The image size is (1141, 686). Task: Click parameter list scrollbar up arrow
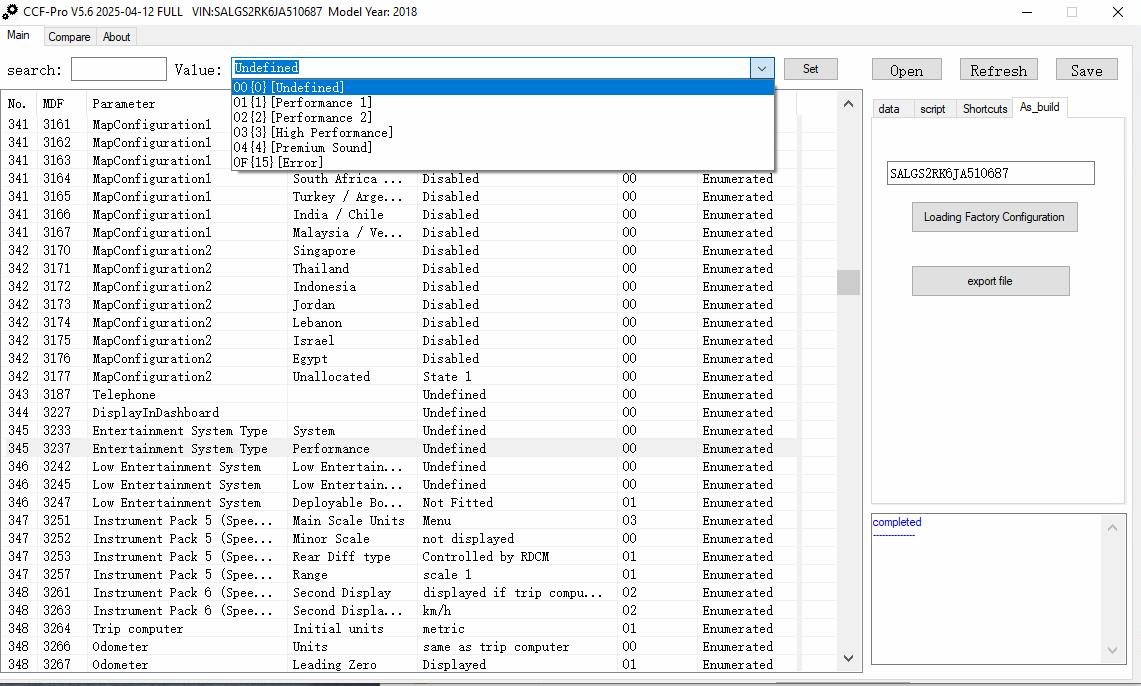click(848, 104)
